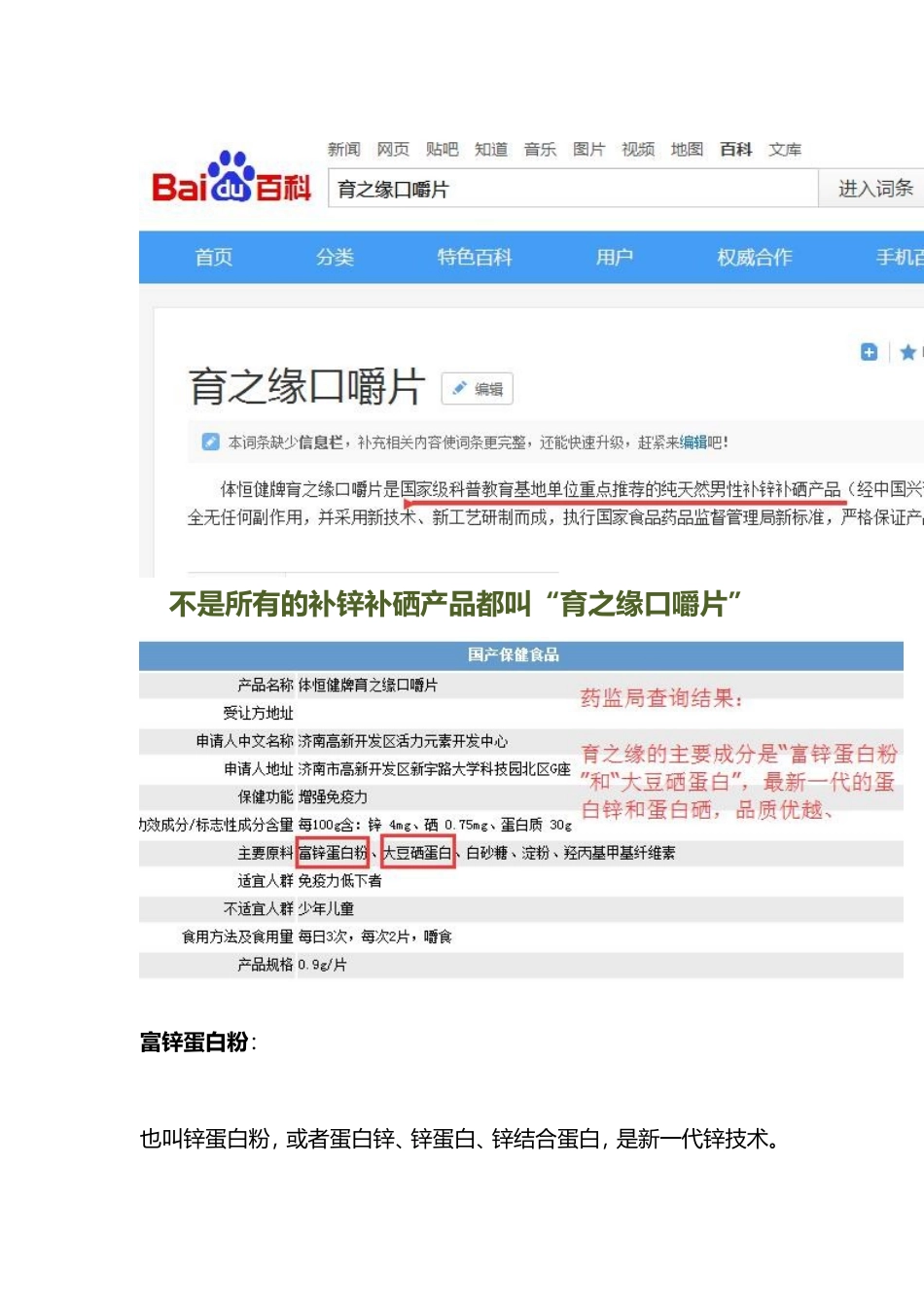This screenshot has height=1307, width=924.
Task: Click the 少年儿童 unsuitable group value
Action: 326,908
